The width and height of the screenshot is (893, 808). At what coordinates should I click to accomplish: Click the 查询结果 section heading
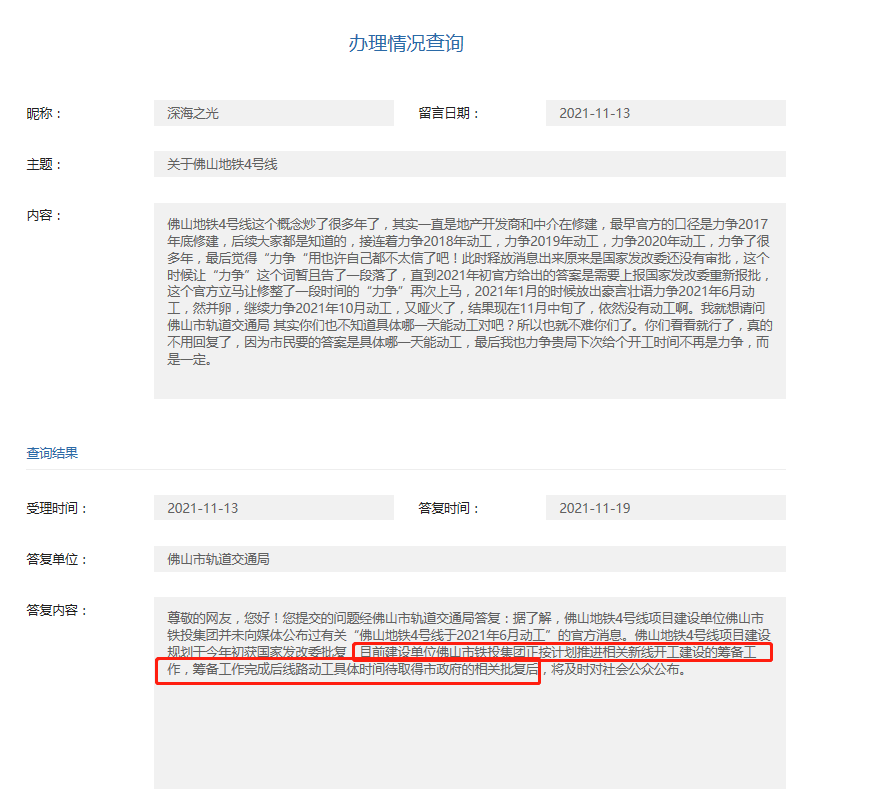click(x=52, y=453)
